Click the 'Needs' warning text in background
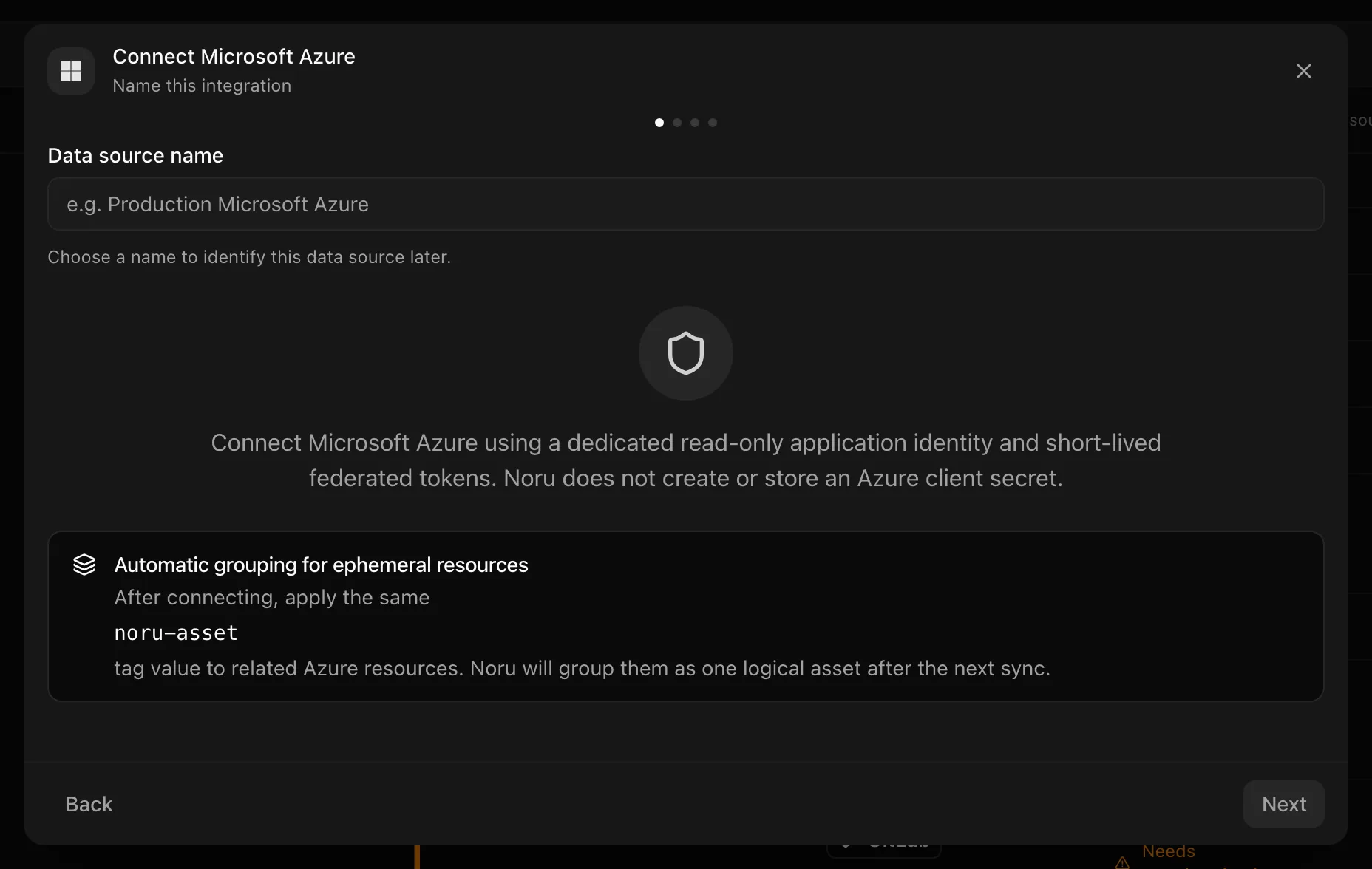Image resolution: width=1372 pixels, height=869 pixels. (1168, 852)
